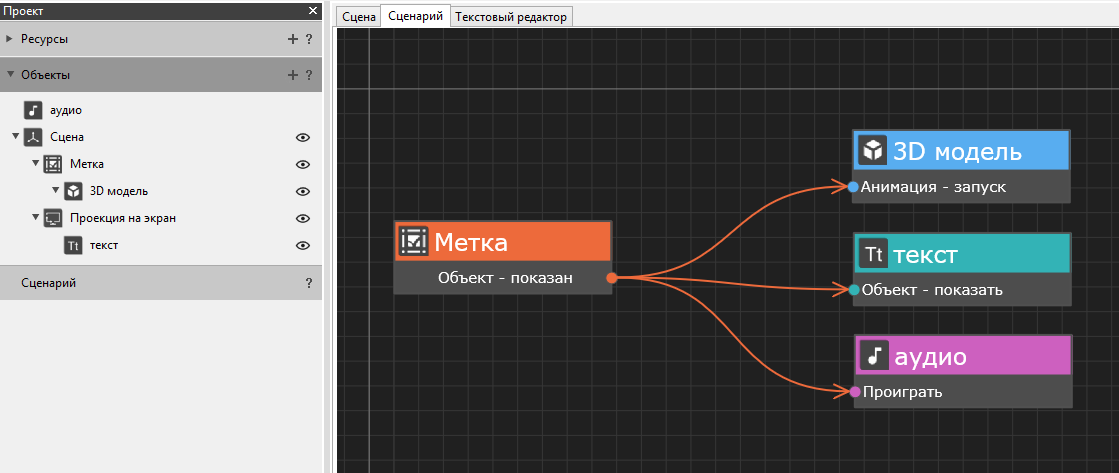Click the audio note icon in the object tree
Image resolution: width=1119 pixels, height=473 pixels.
click(x=33, y=110)
